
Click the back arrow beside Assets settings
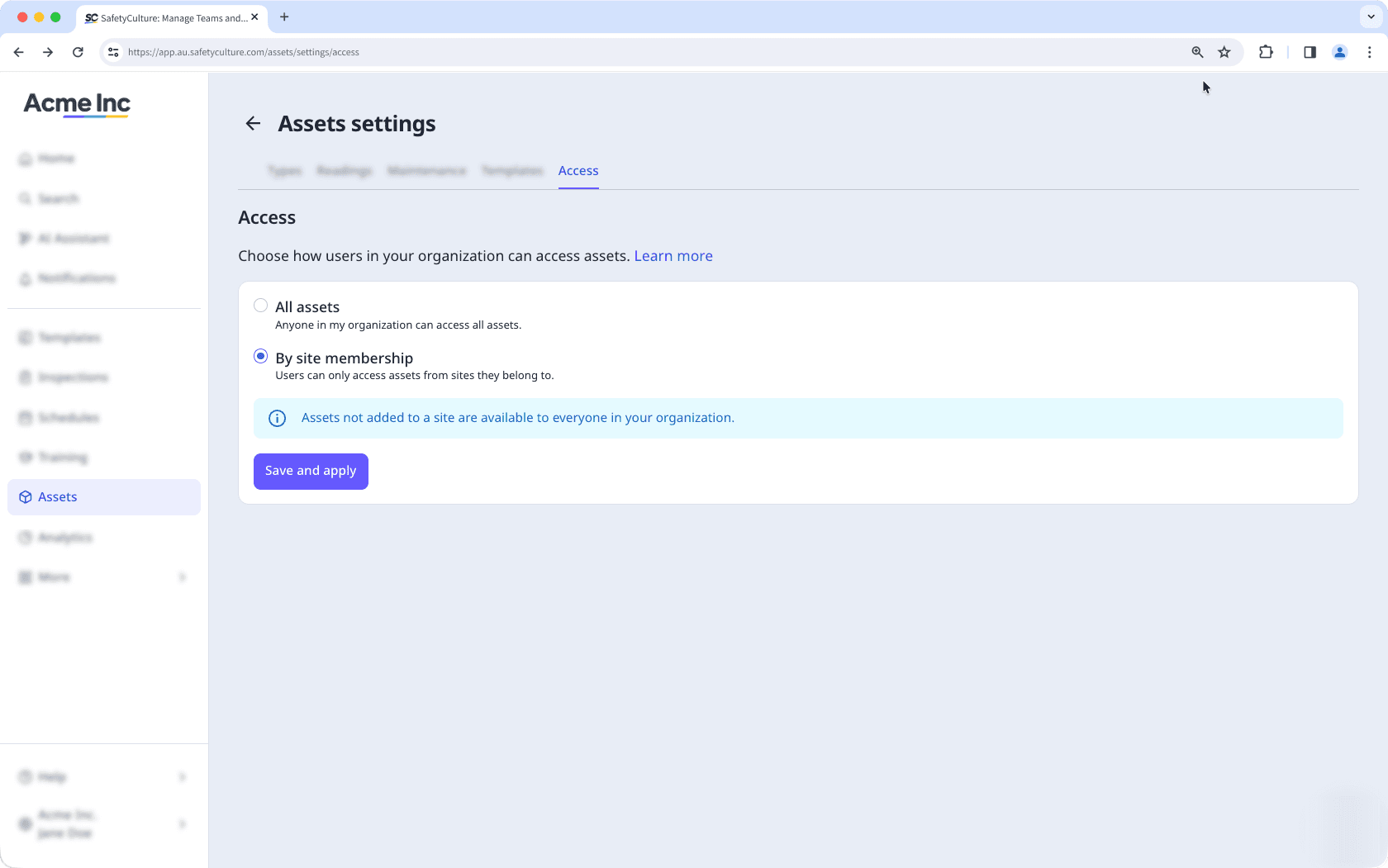pos(253,123)
